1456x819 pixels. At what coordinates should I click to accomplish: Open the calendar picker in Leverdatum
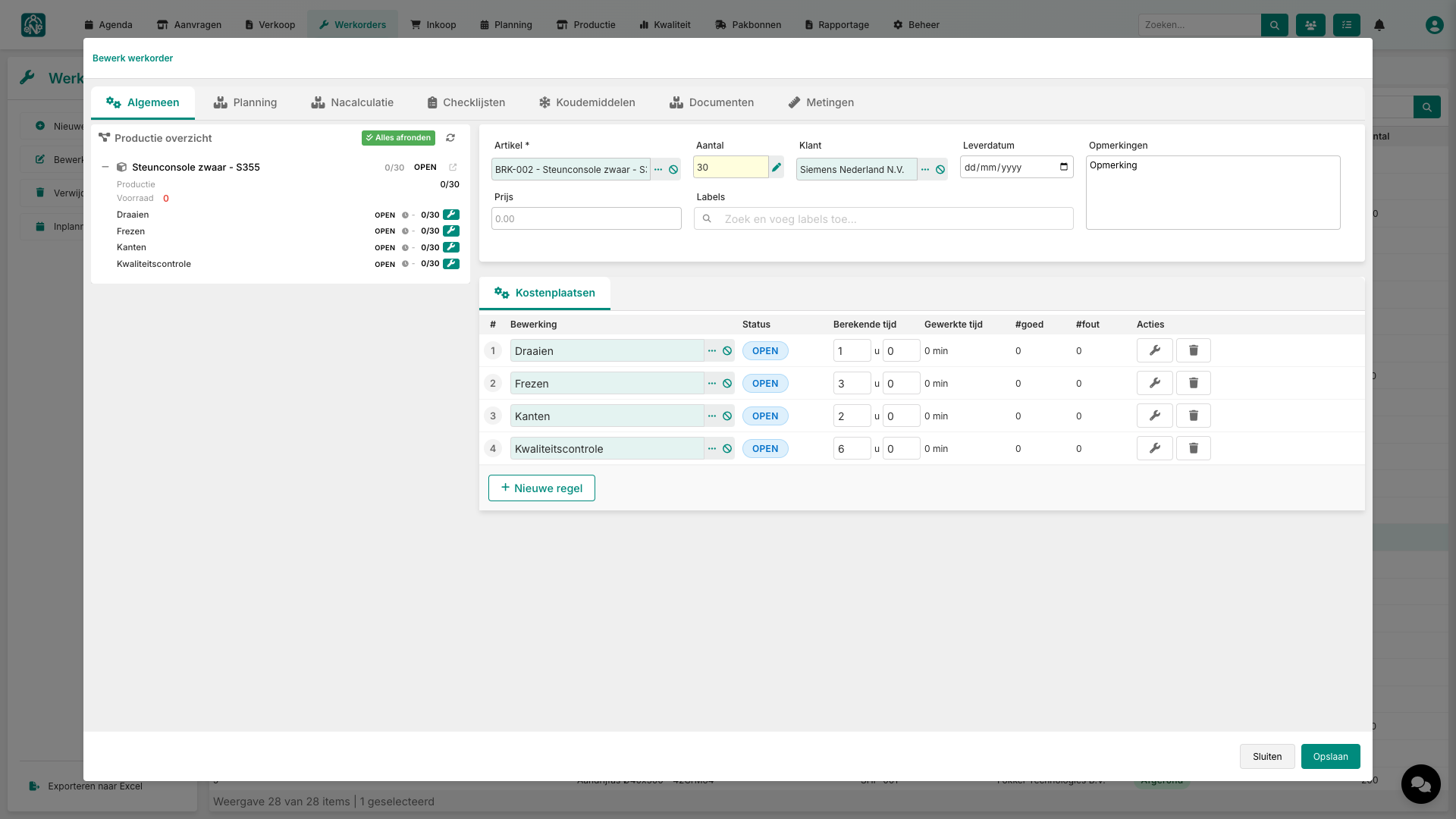coord(1064,168)
